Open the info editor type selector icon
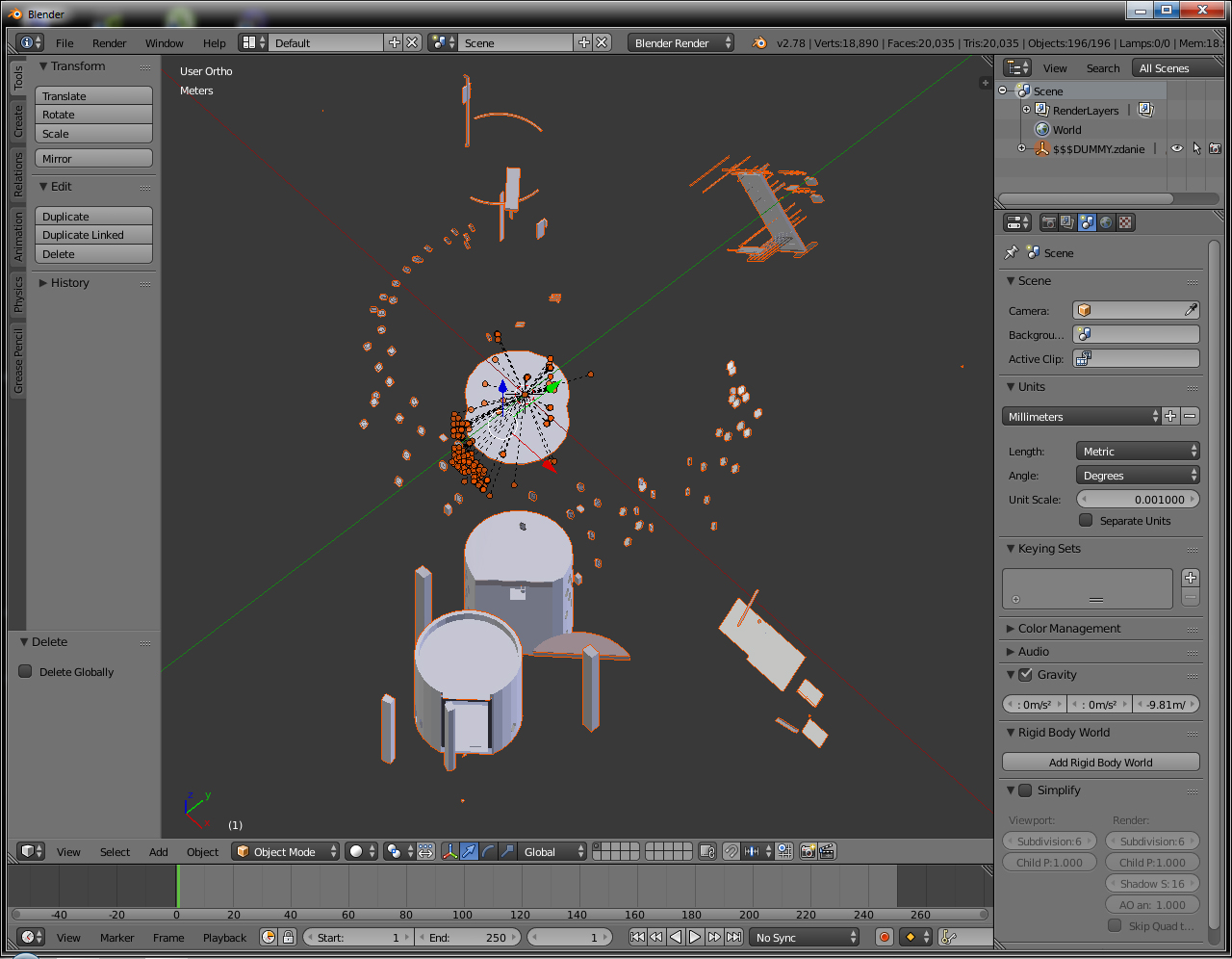The height and width of the screenshot is (959, 1232). (x=30, y=42)
